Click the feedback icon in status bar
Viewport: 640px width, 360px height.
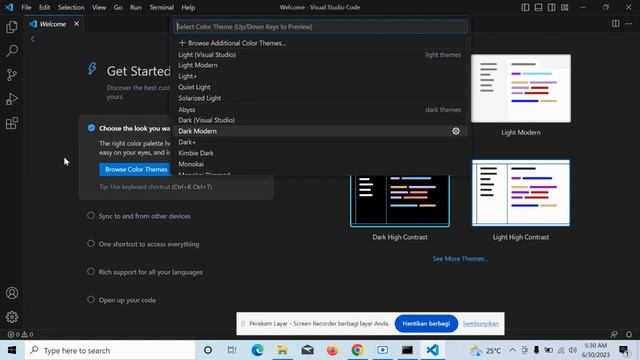point(614,334)
